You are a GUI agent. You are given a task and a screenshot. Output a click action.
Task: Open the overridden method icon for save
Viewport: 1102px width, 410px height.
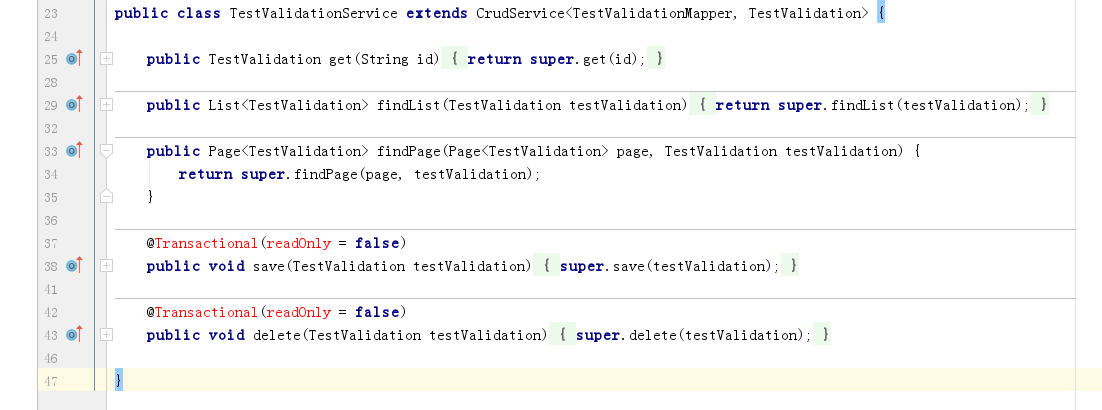73,266
